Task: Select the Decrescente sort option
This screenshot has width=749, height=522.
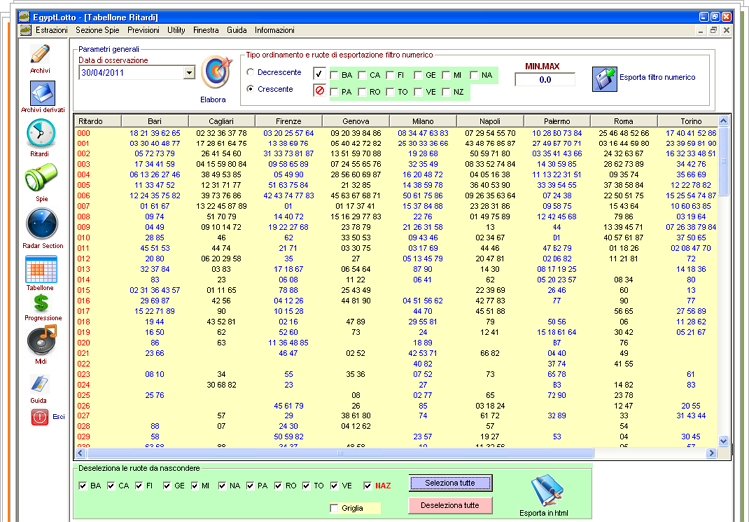Action: point(250,72)
